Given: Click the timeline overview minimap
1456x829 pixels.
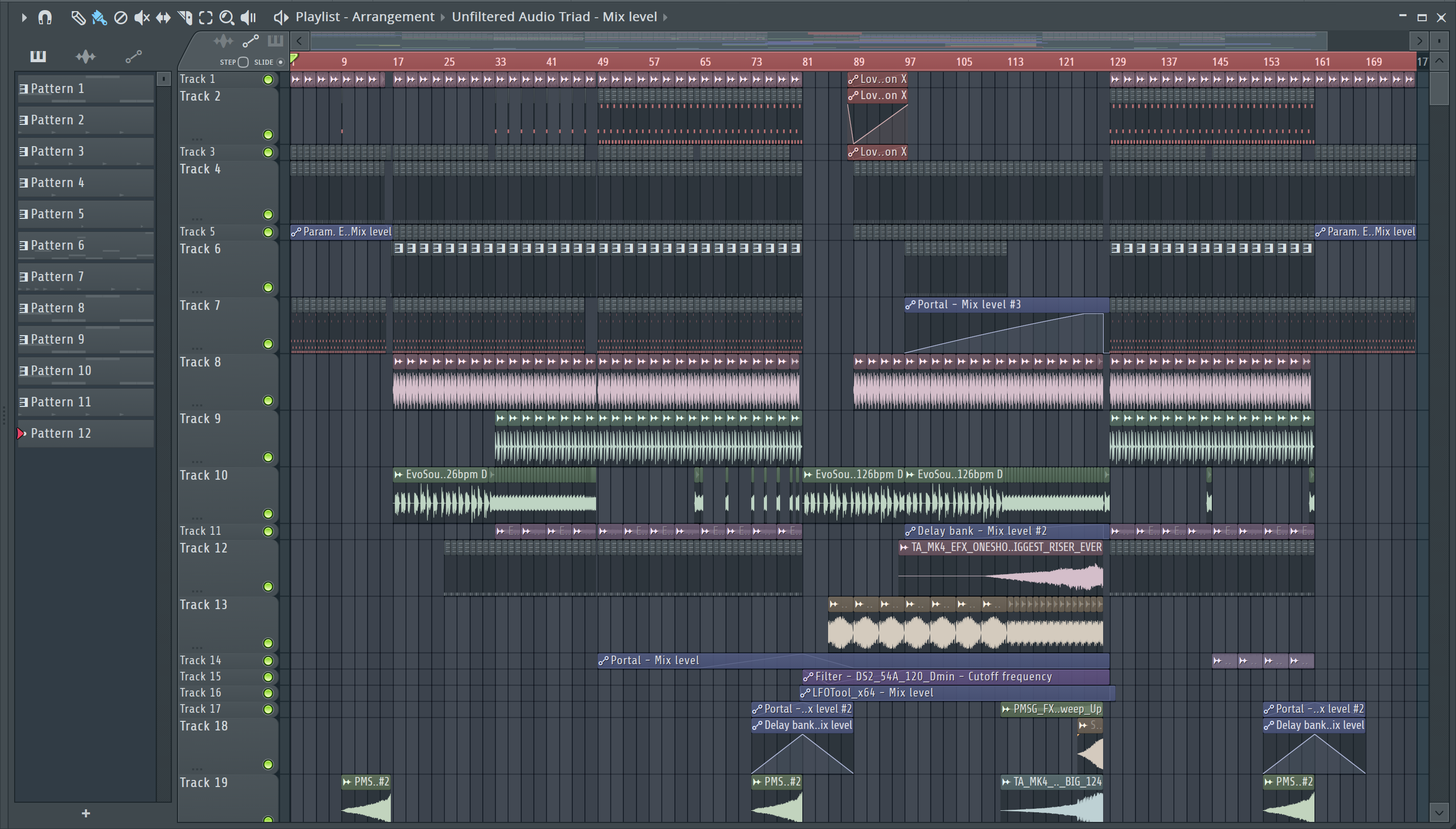Looking at the screenshot, I should click(817, 41).
